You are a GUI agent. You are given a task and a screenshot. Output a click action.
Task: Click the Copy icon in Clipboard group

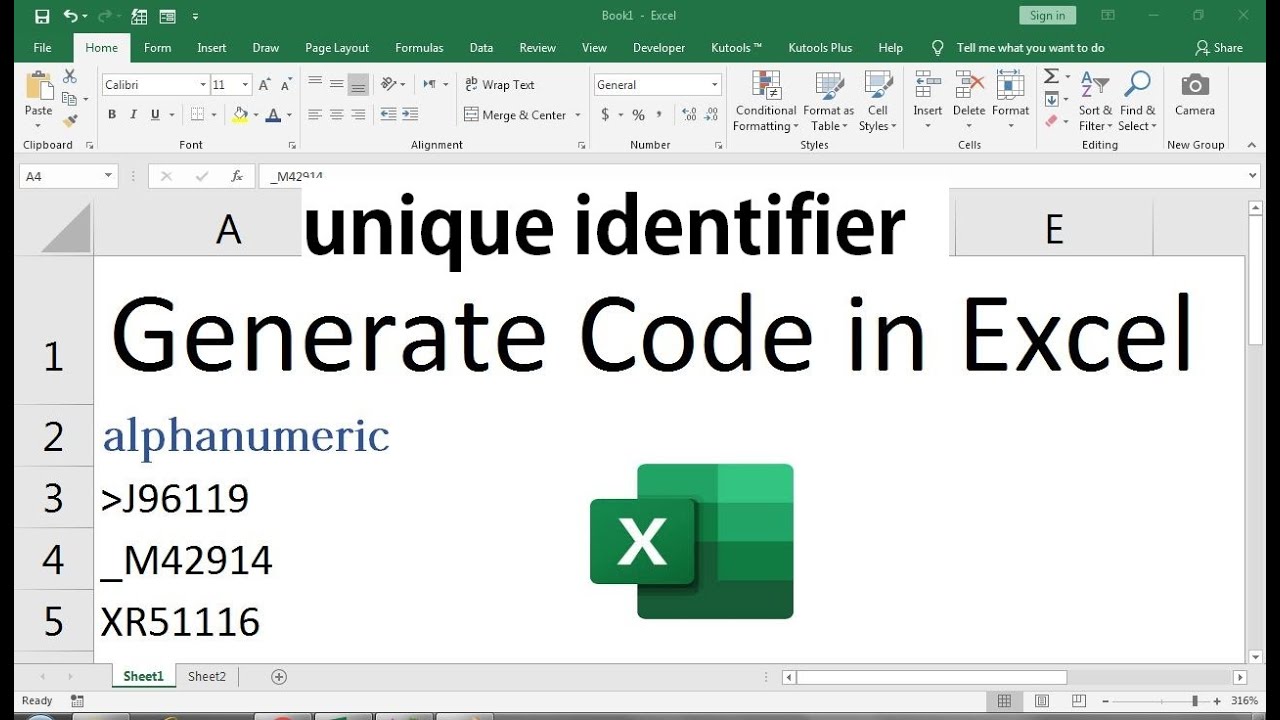click(x=69, y=99)
